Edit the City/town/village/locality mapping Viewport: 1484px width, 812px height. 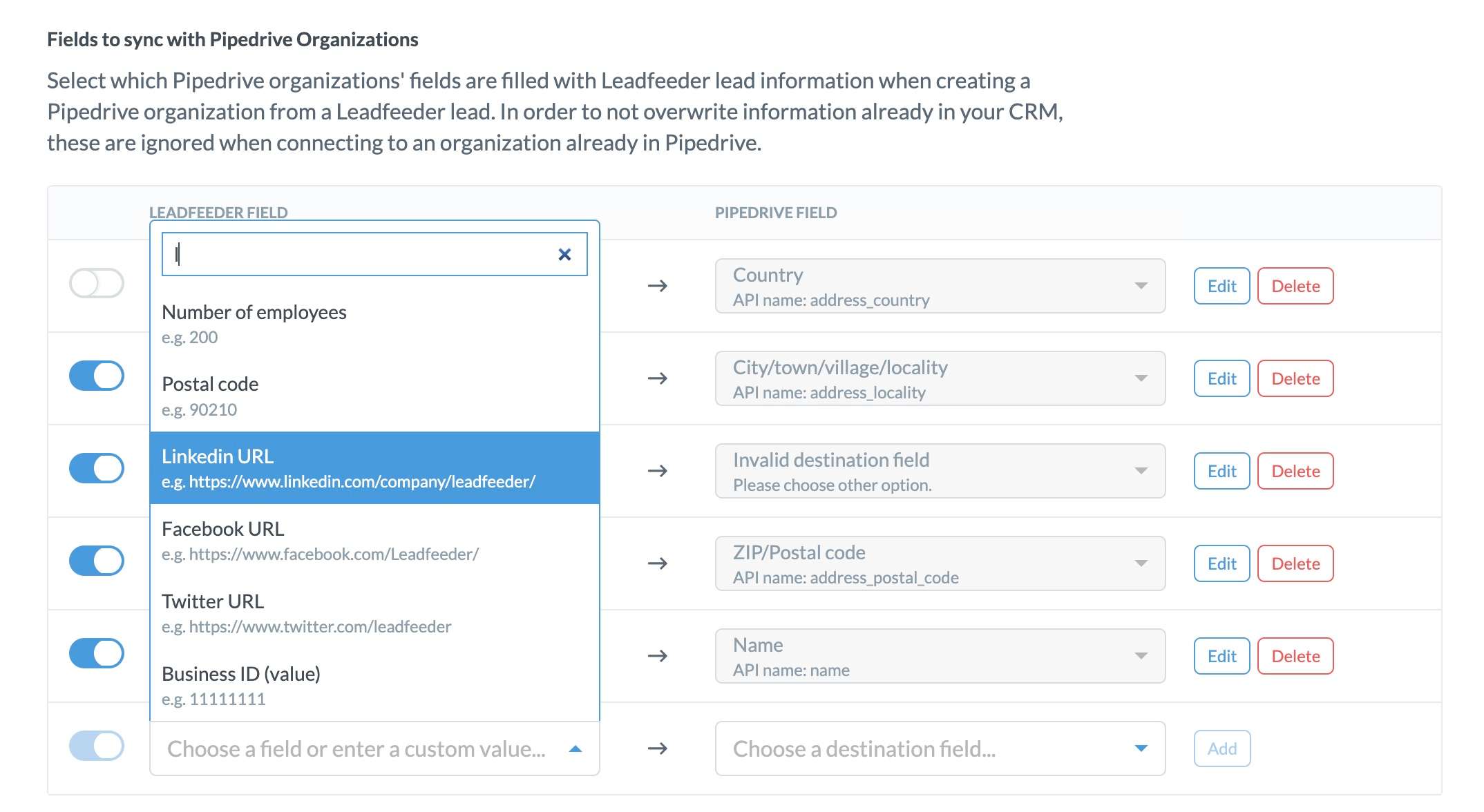(x=1222, y=378)
